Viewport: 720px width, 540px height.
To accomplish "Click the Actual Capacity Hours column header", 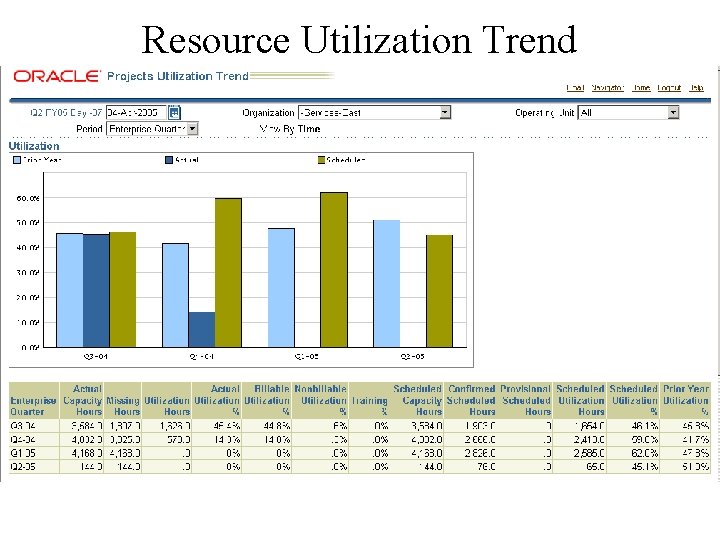I will click(x=81, y=400).
